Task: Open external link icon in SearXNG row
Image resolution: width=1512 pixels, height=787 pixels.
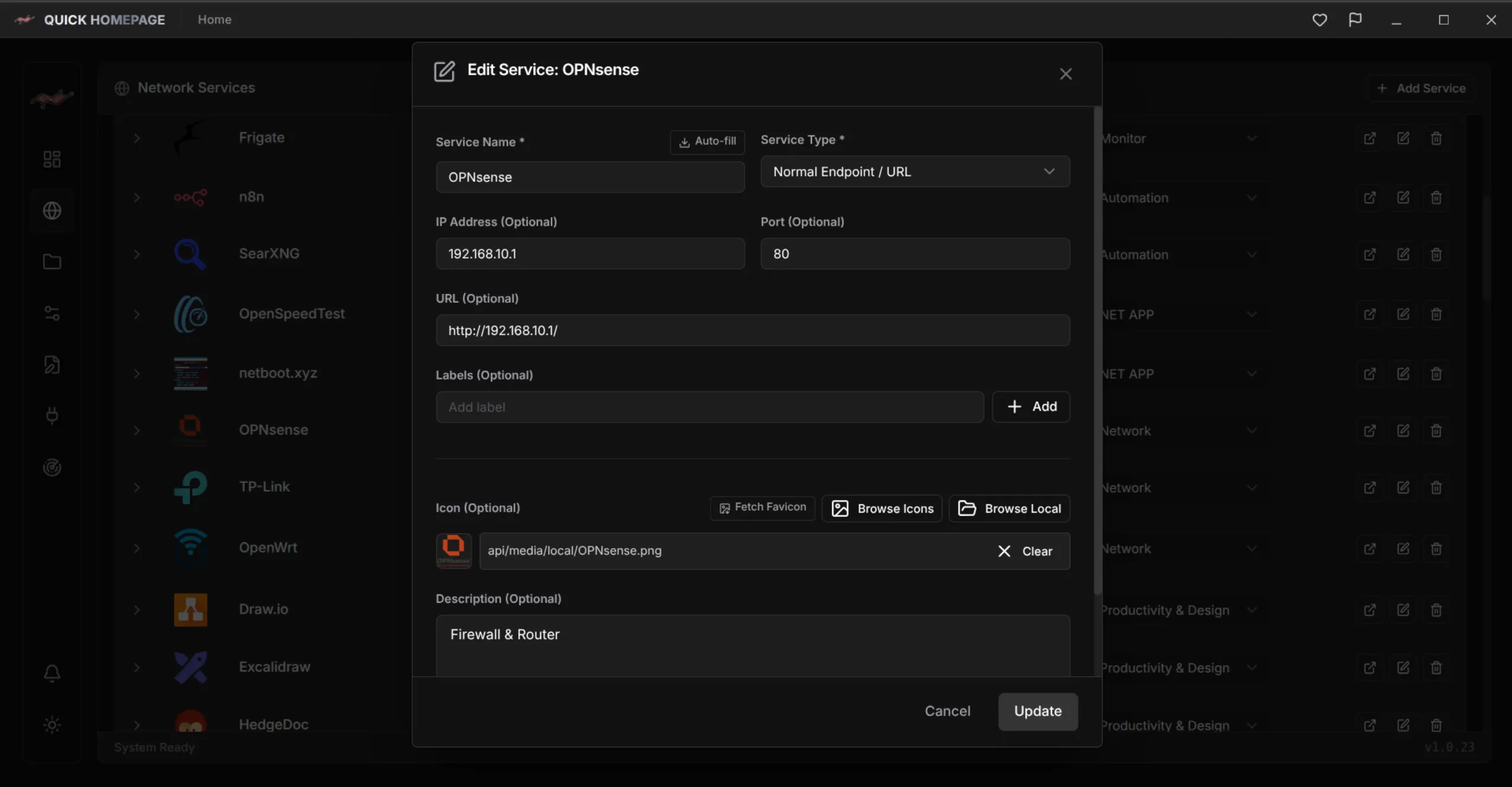Action: 1370,254
